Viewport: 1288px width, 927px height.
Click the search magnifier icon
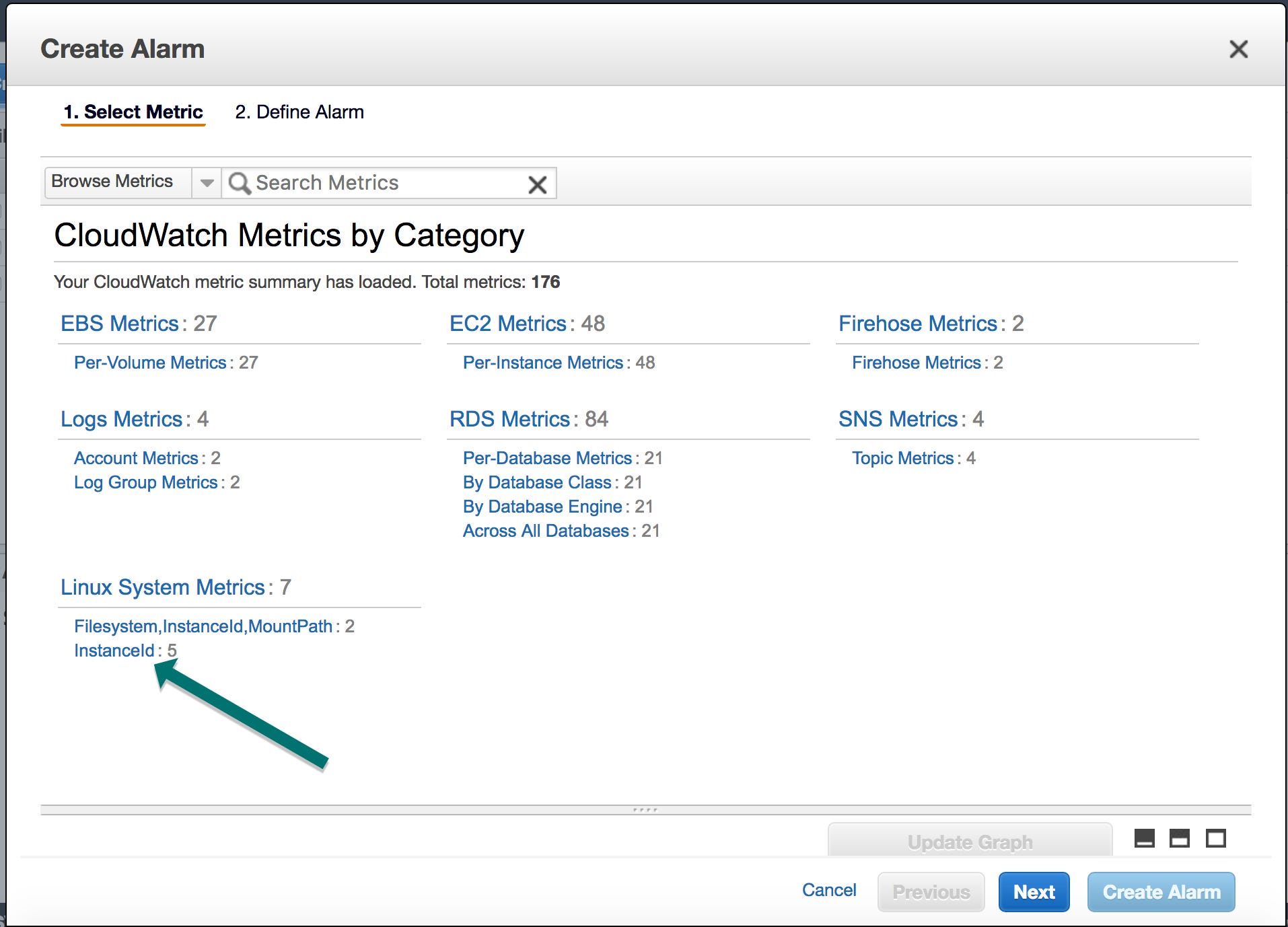tap(239, 183)
